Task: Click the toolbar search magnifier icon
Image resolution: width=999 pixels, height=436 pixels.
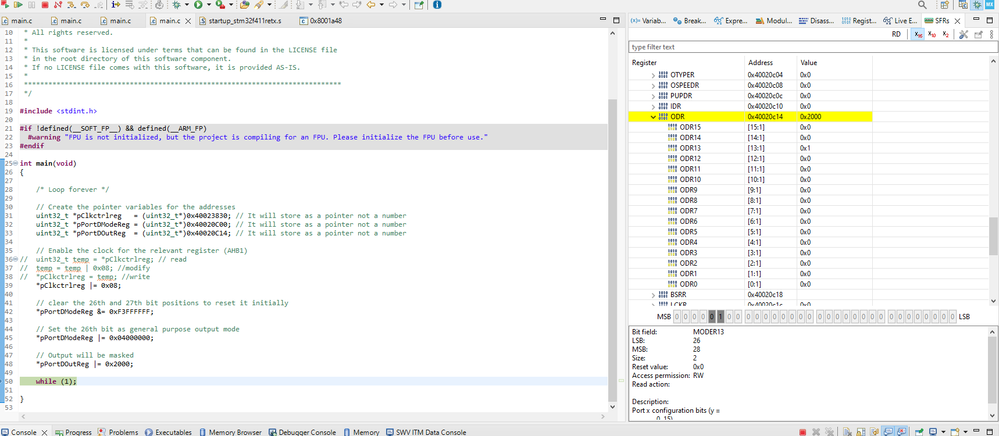Action: pos(922,5)
